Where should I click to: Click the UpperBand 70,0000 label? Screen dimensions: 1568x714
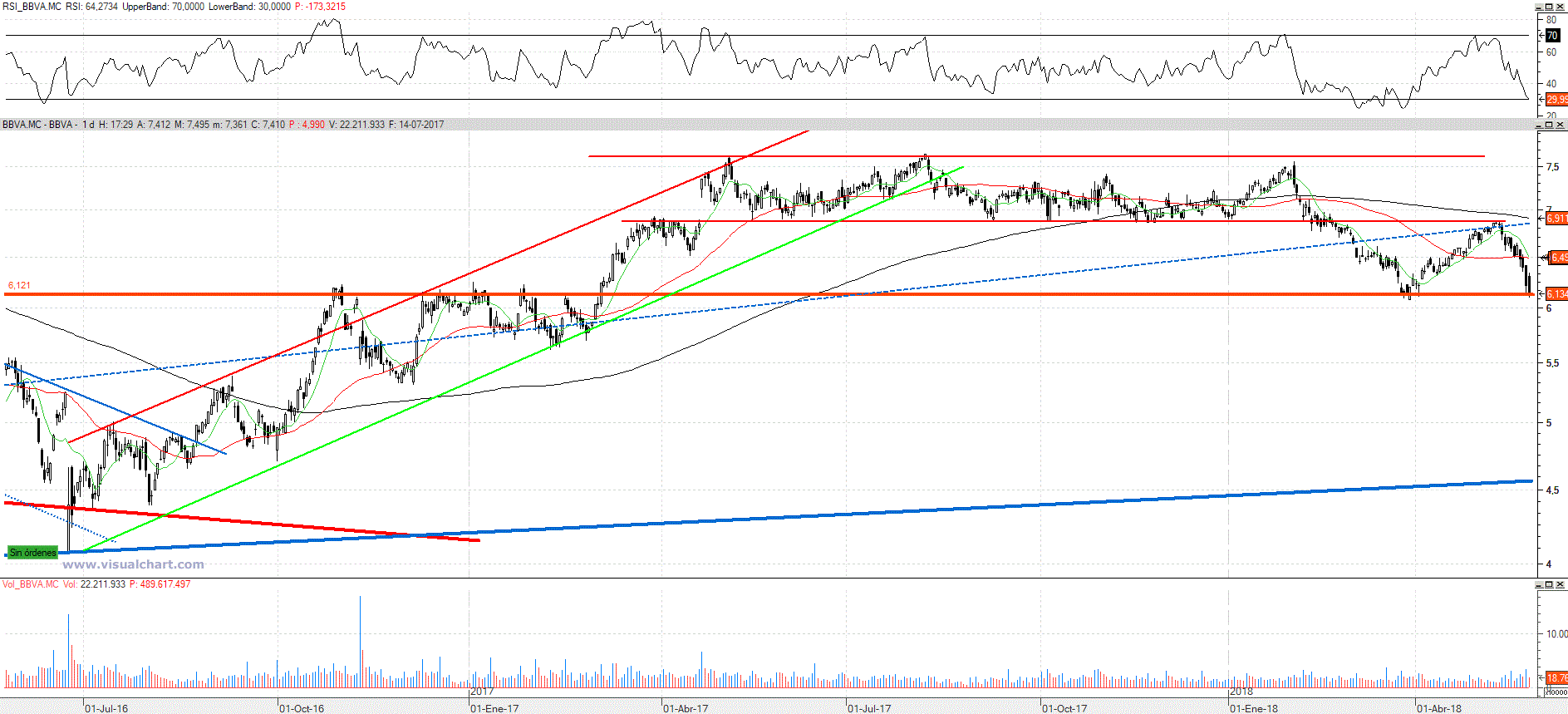tap(163, 7)
